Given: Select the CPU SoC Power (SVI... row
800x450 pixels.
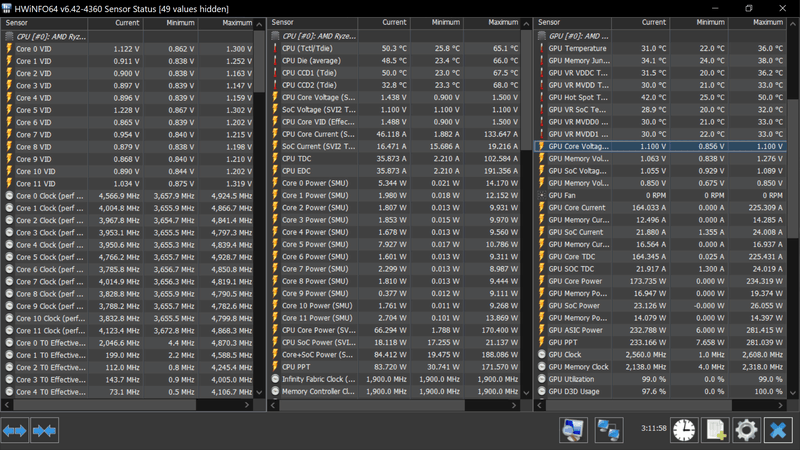Looking at the screenshot, I should pyautogui.click(x=394, y=342).
